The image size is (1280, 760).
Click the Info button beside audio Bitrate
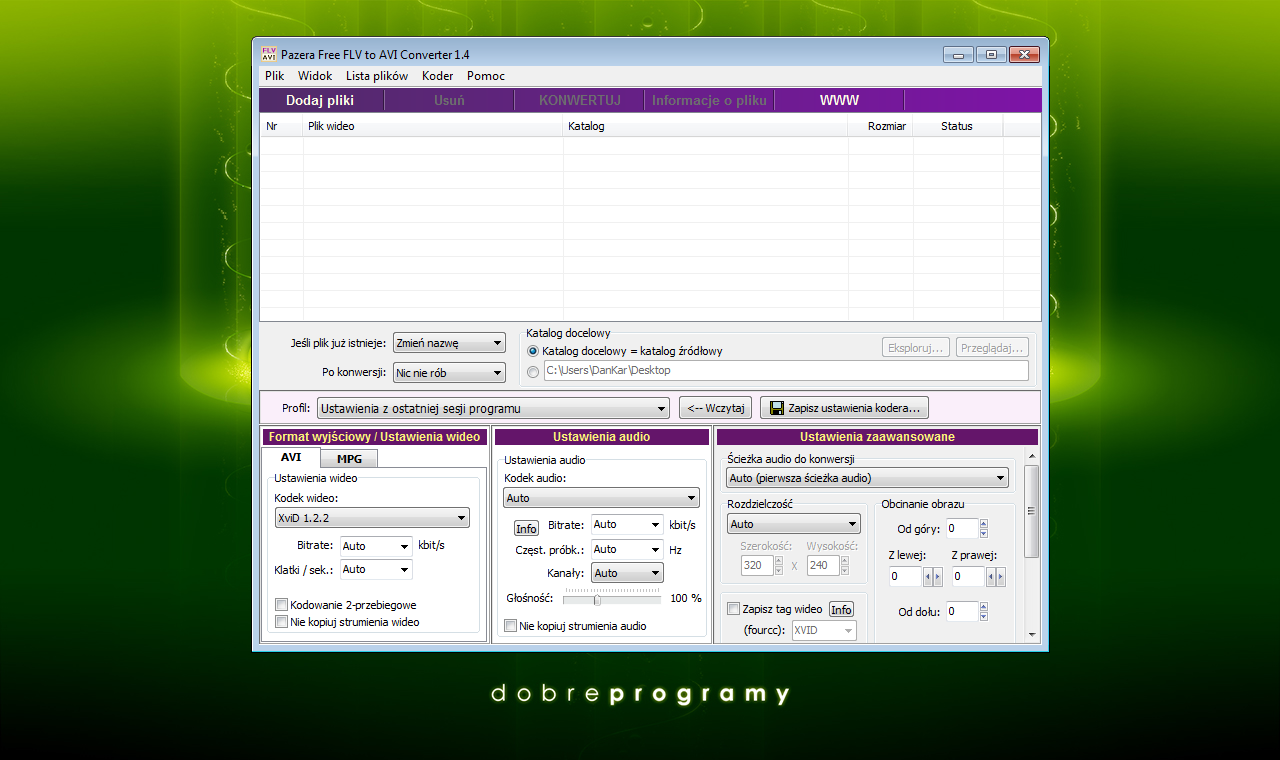click(526, 529)
